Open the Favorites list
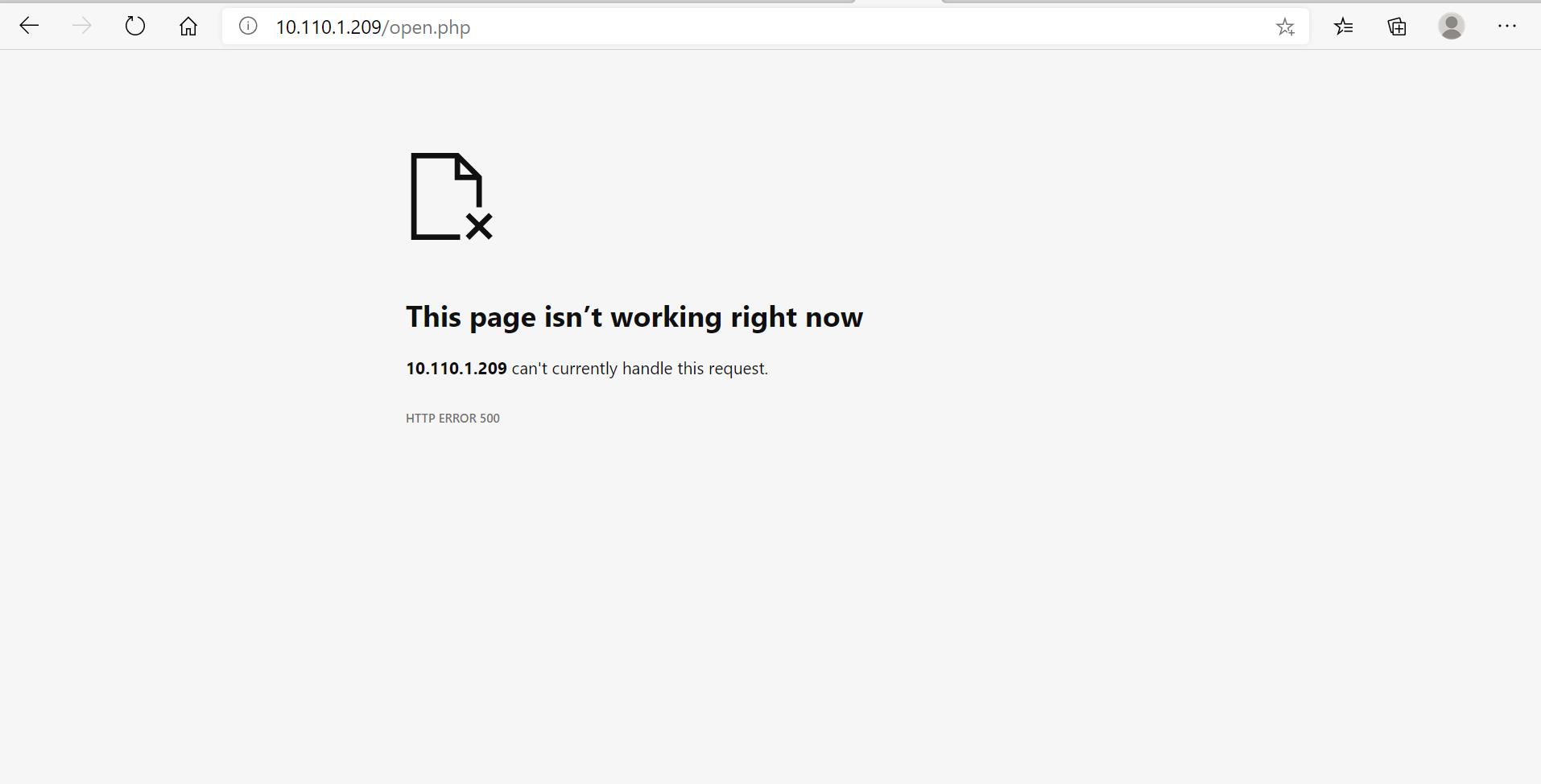The width and height of the screenshot is (1541, 784). [x=1344, y=27]
